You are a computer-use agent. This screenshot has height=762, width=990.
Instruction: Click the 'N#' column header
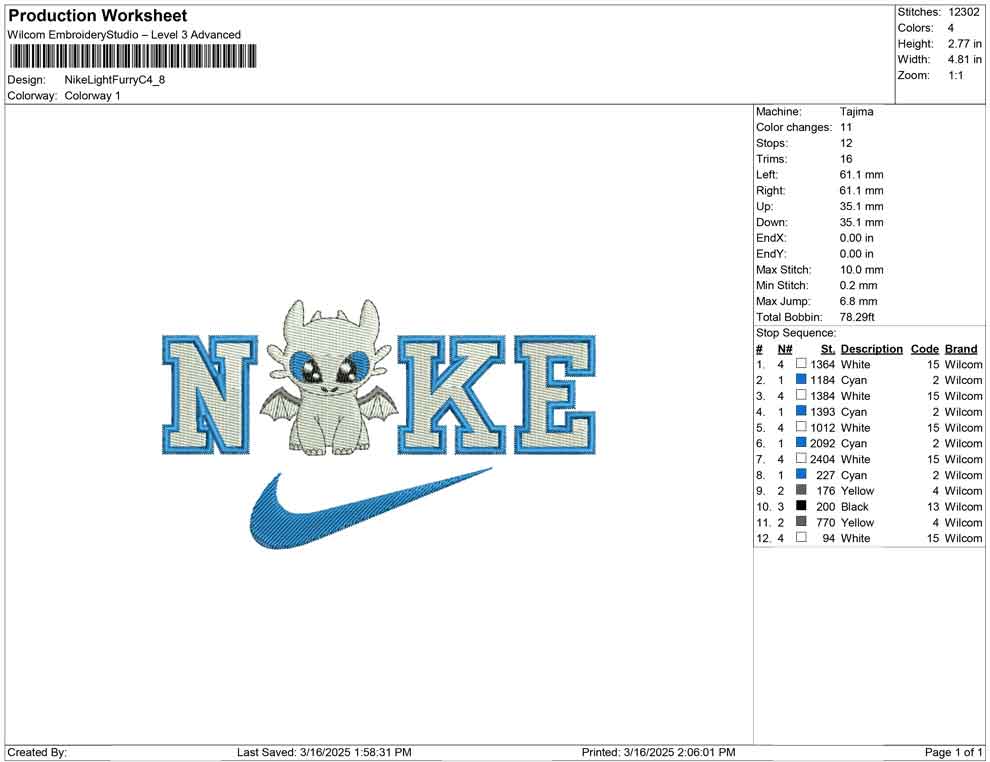point(785,349)
